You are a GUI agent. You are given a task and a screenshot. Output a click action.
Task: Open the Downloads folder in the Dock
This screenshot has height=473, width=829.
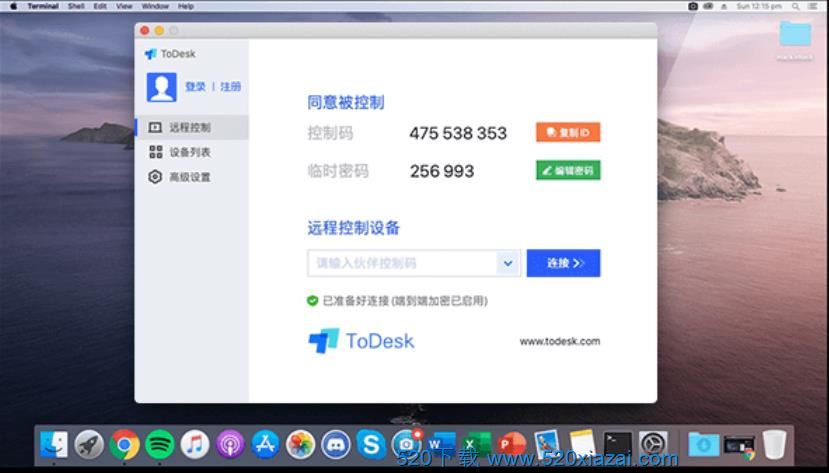[x=704, y=444]
